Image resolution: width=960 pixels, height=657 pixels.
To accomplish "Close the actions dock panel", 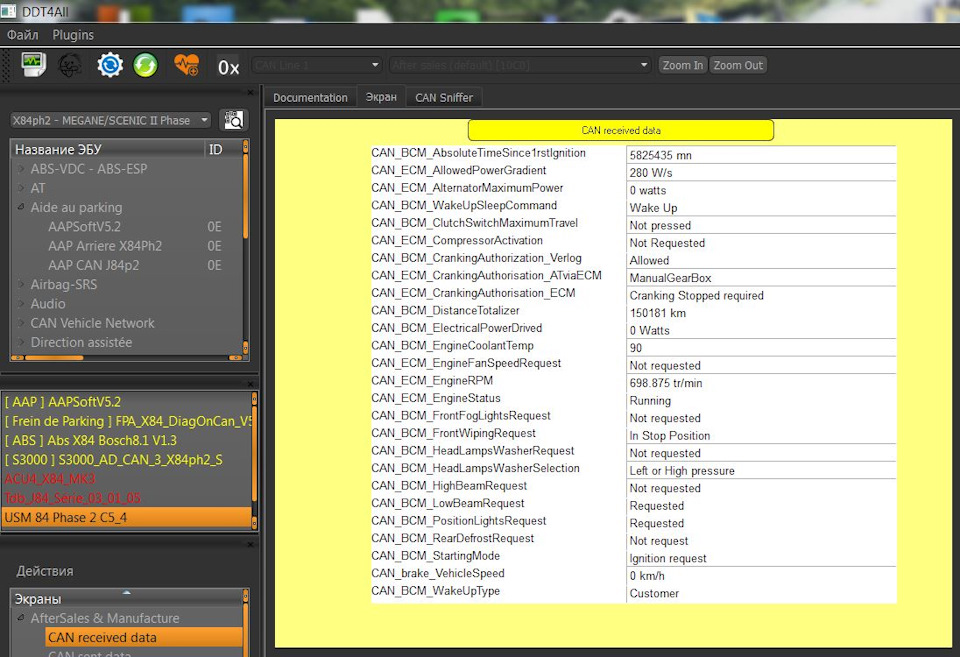I will pos(250,544).
